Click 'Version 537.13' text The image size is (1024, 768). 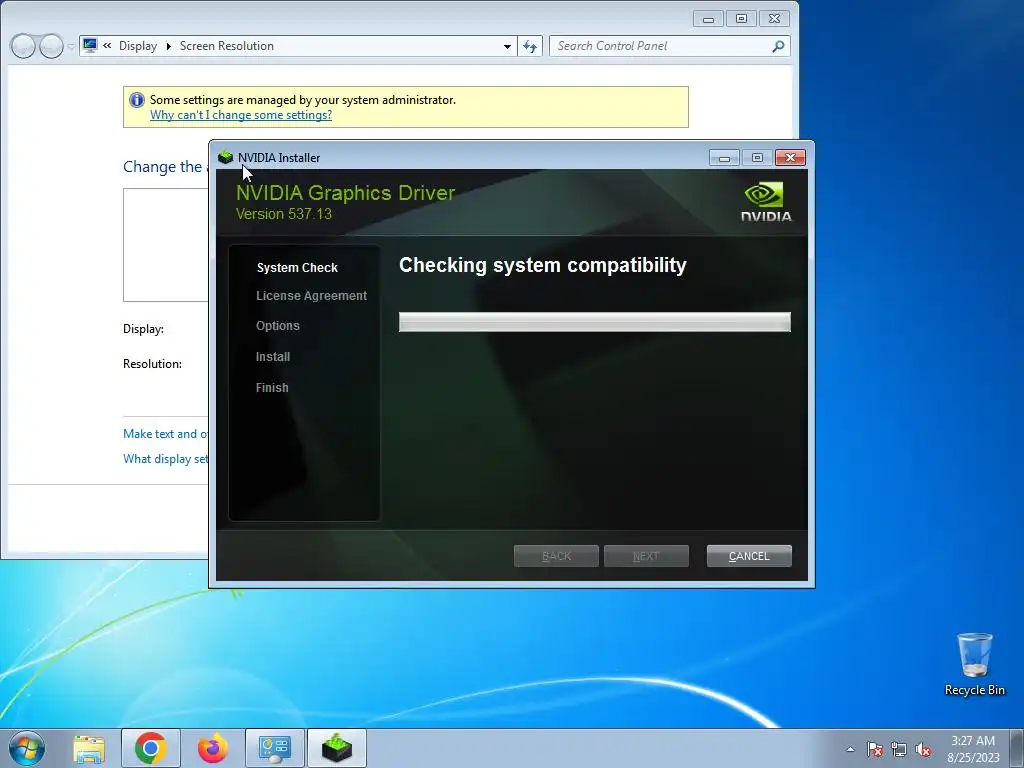(x=283, y=214)
